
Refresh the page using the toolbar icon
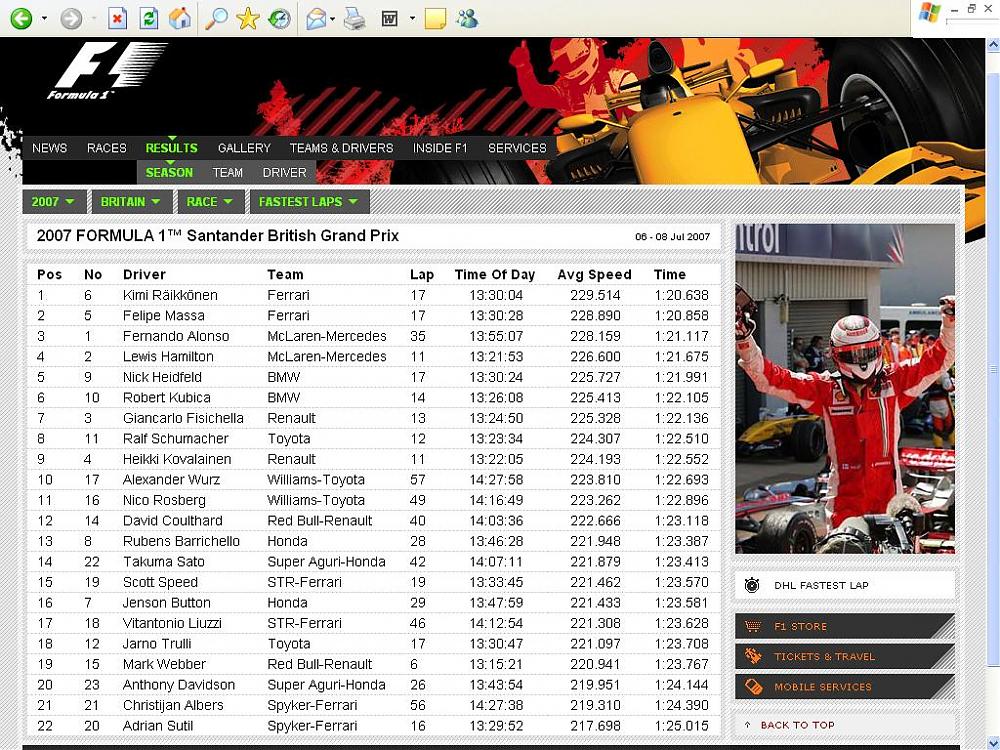(x=148, y=18)
